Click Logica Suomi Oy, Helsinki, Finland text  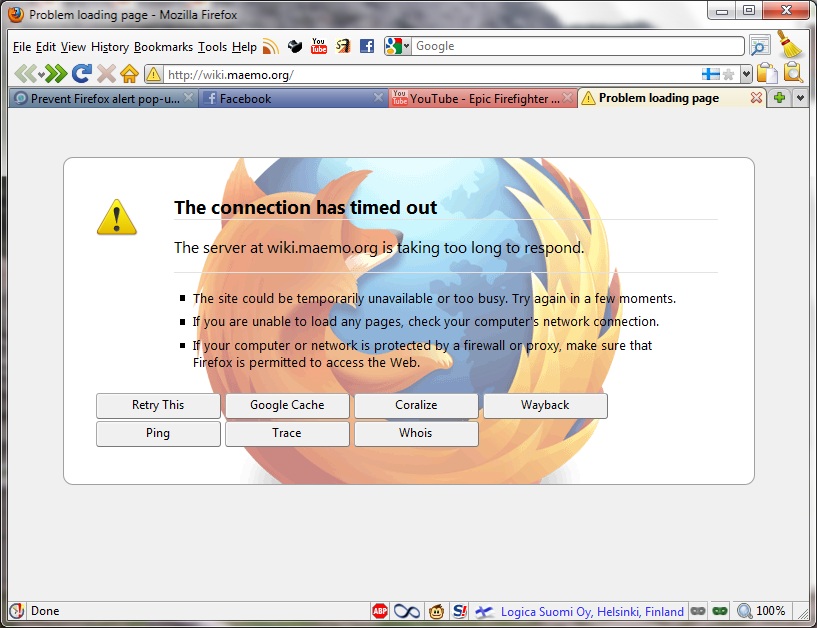tap(592, 611)
